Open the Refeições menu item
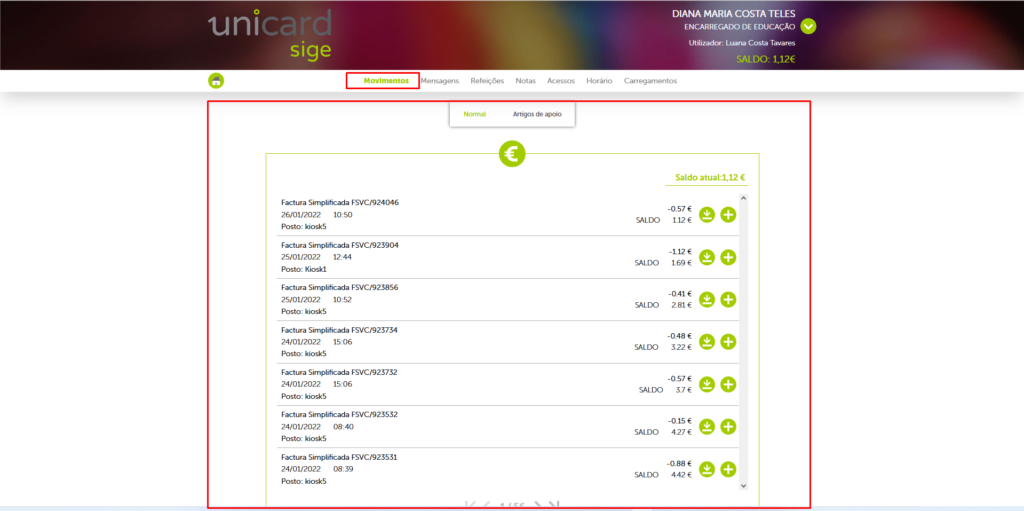This screenshot has height=511, width=1024. [x=487, y=81]
